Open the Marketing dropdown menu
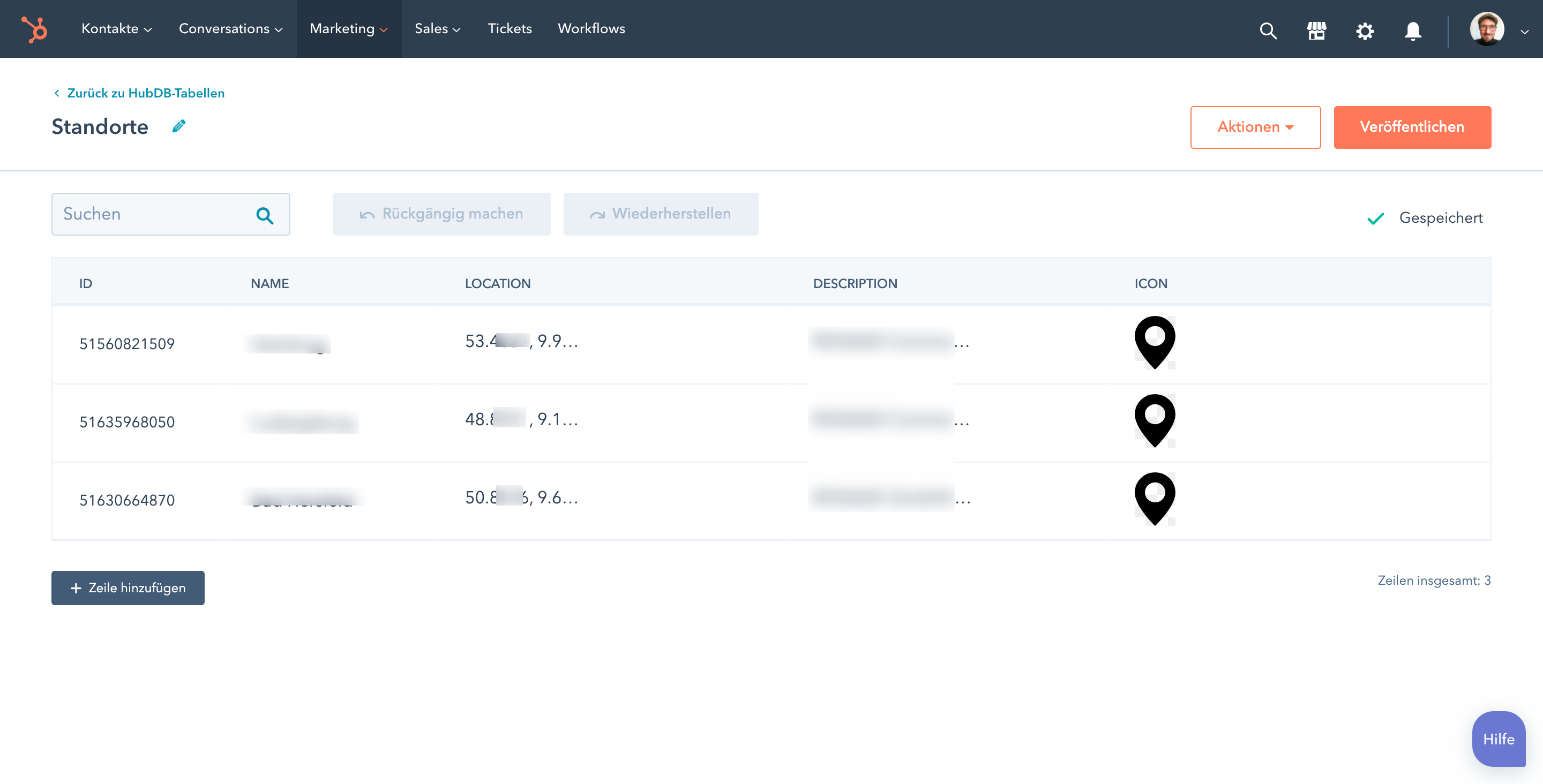This screenshot has height=784, width=1543. (349, 29)
